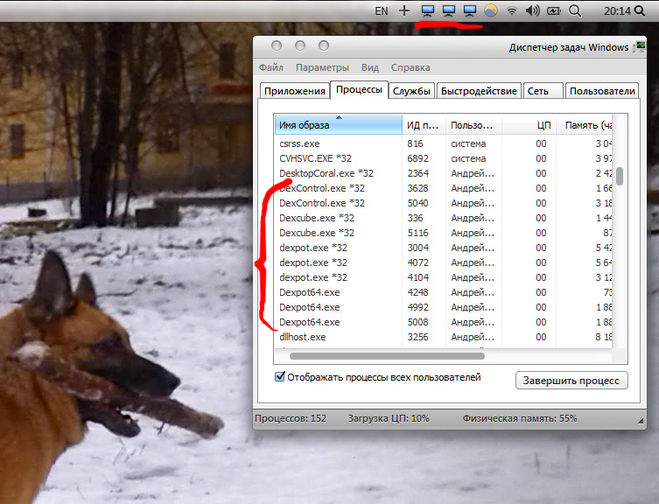Open the Wi-Fi network tray icon
This screenshot has height=504, width=659.
(x=511, y=11)
